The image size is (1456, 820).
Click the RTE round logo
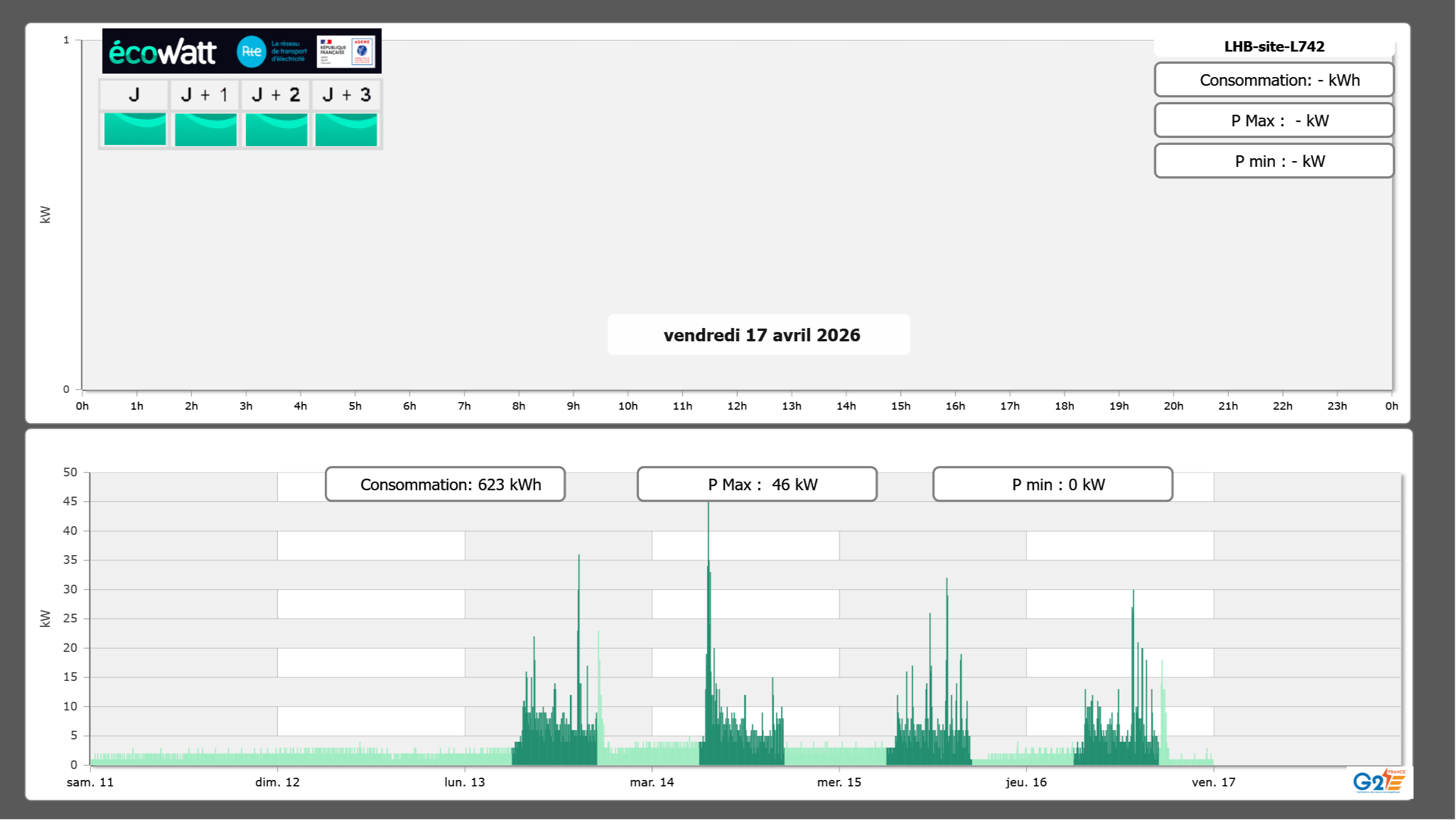pyautogui.click(x=251, y=52)
